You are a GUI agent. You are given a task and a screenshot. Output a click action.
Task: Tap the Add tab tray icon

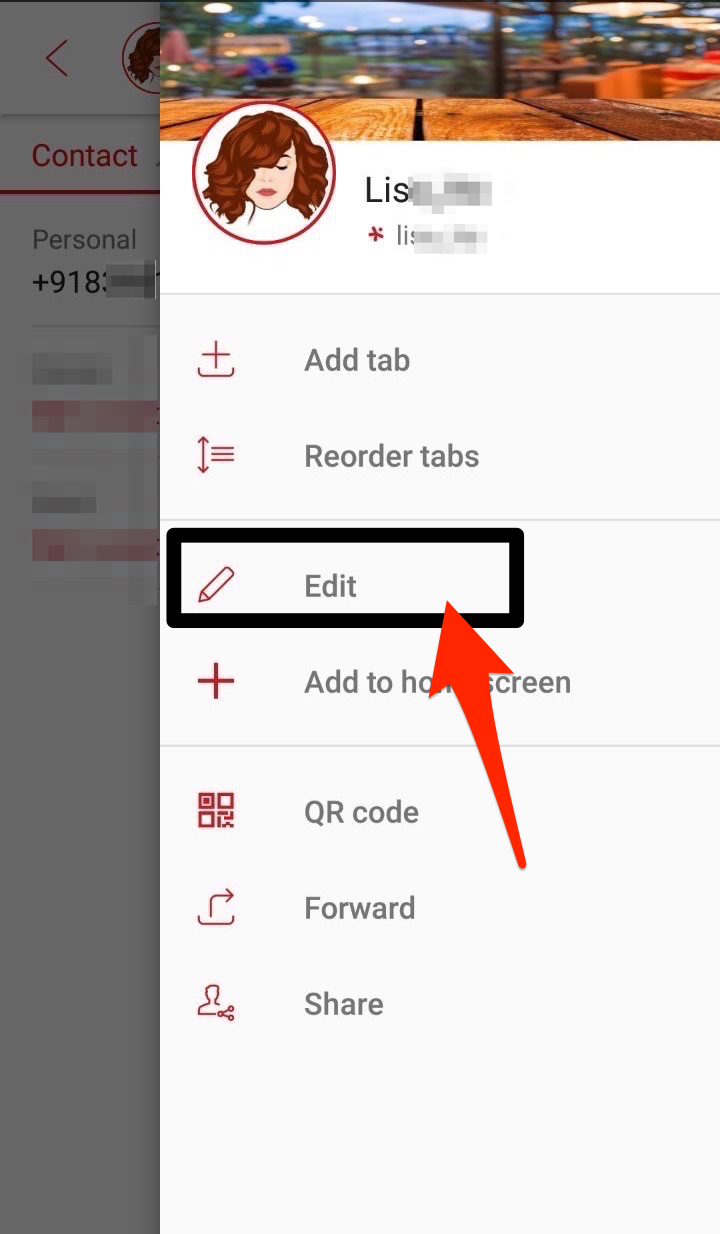(x=216, y=360)
